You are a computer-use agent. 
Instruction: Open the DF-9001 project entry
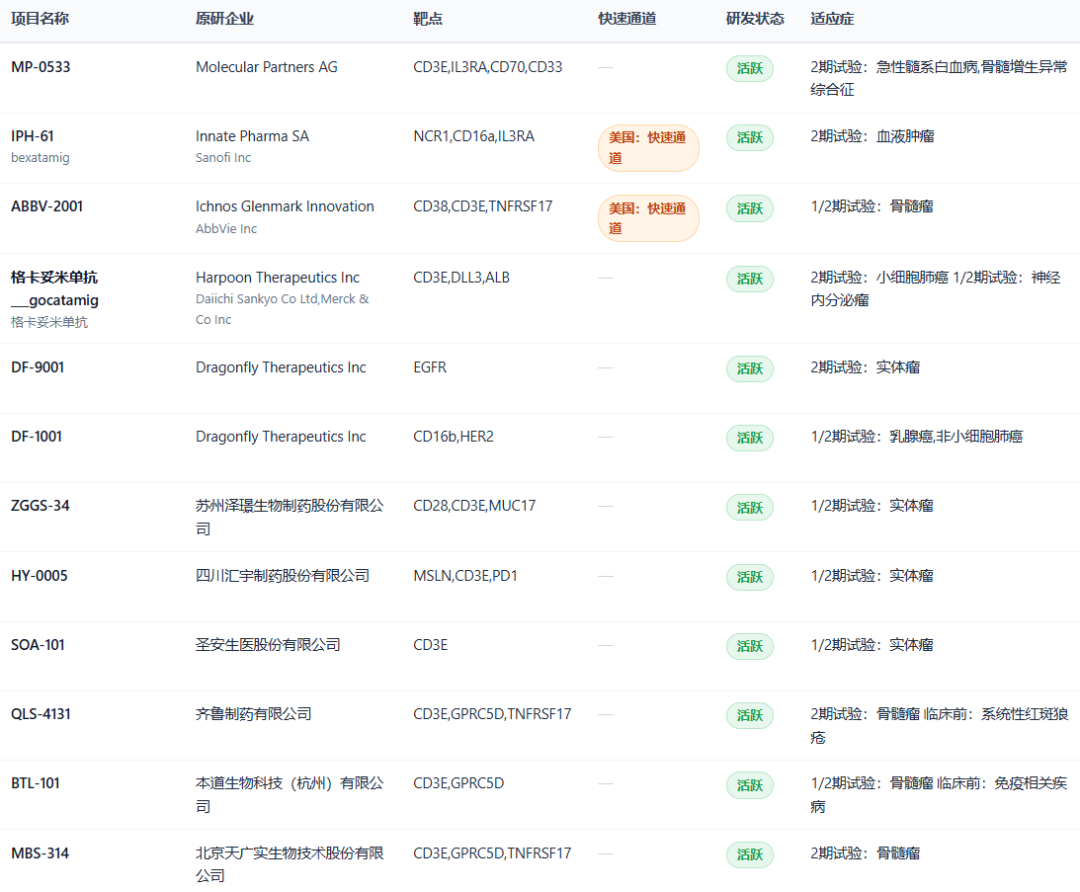click(37, 367)
